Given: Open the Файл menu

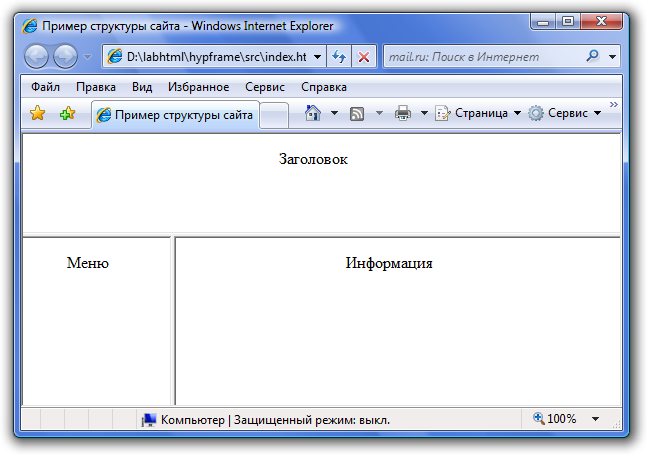Looking at the screenshot, I should (45, 87).
